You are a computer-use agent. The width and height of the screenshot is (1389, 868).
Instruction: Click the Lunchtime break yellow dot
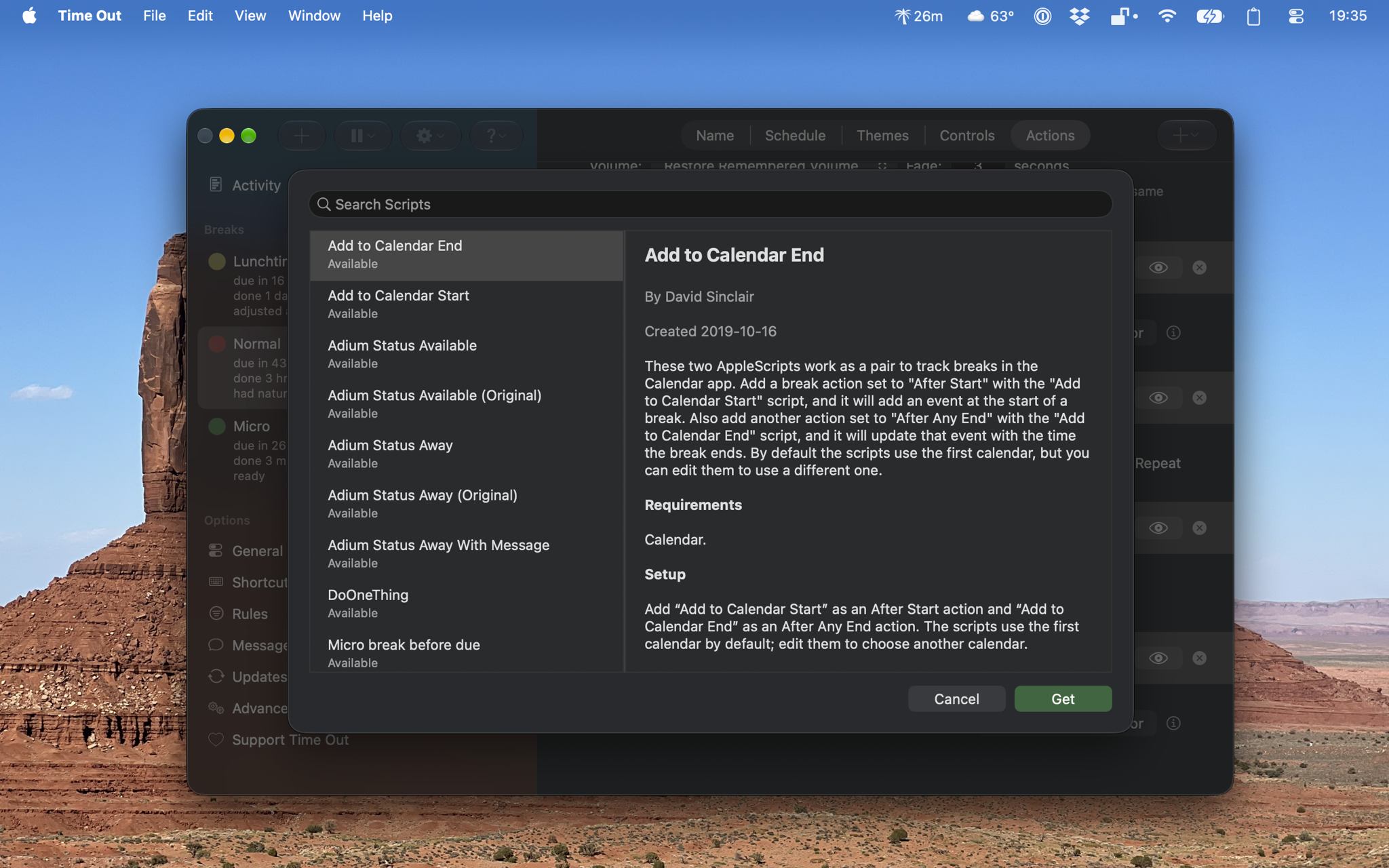coord(217,261)
